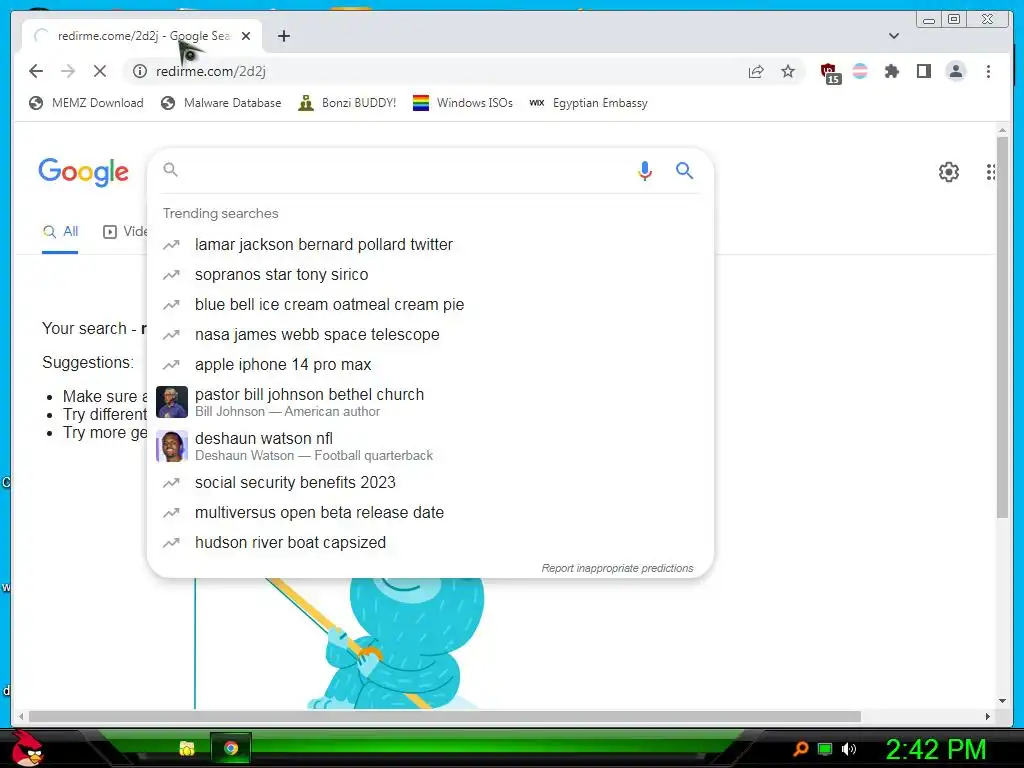1024x768 pixels.
Task: Open the Google apps grid
Action: click(991, 172)
